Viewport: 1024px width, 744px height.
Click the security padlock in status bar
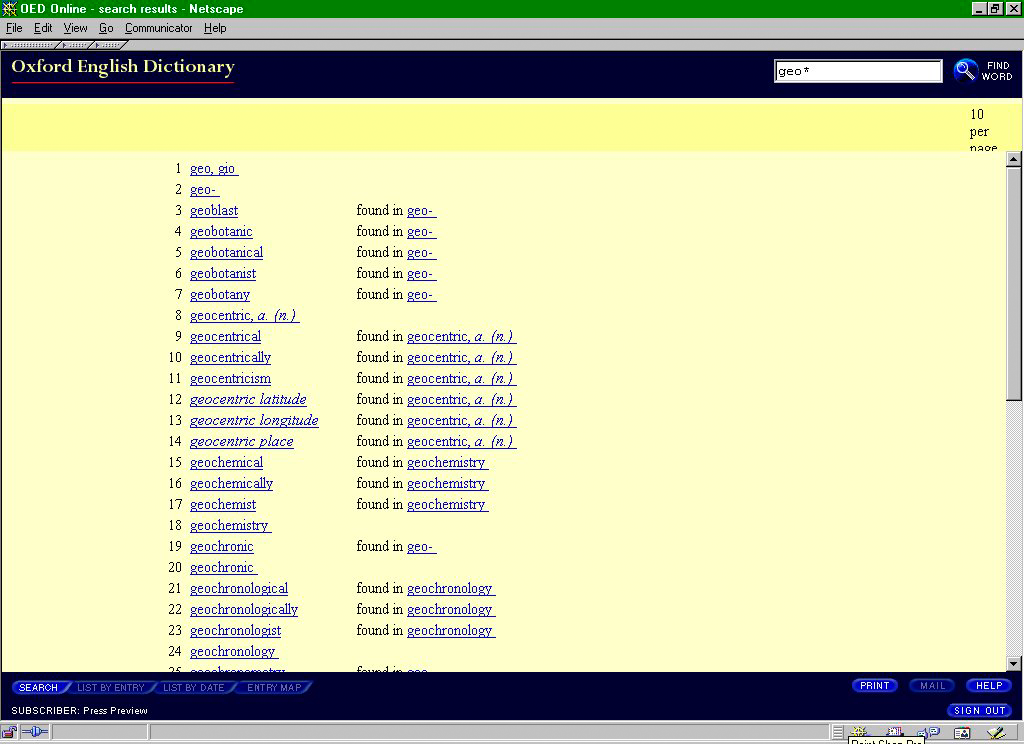click(x=10, y=733)
